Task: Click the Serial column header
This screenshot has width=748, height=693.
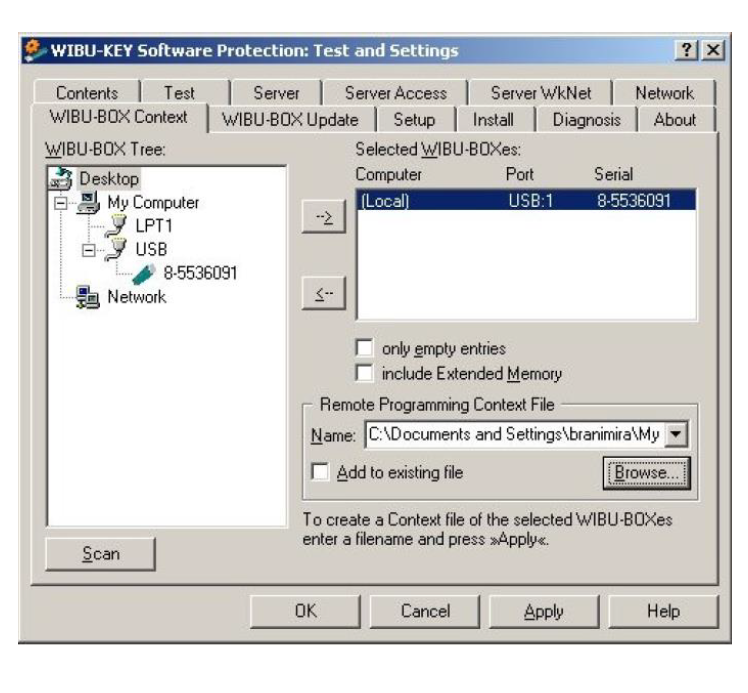Action: pos(613,174)
